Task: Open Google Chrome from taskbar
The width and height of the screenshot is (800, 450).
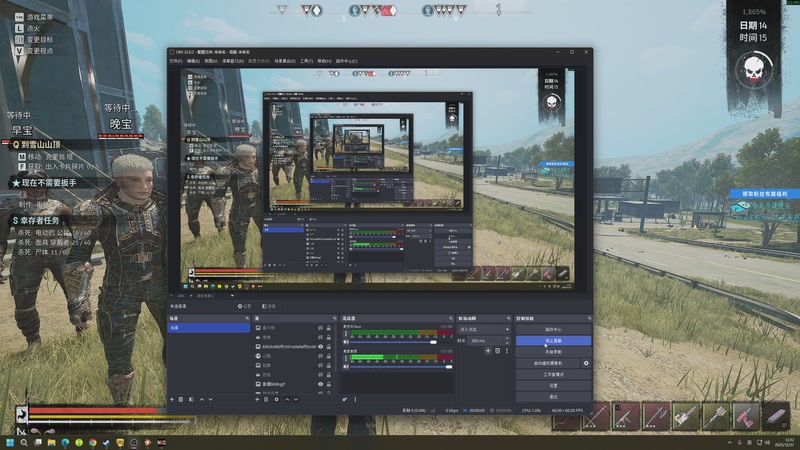Action: click(x=92, y=442)
